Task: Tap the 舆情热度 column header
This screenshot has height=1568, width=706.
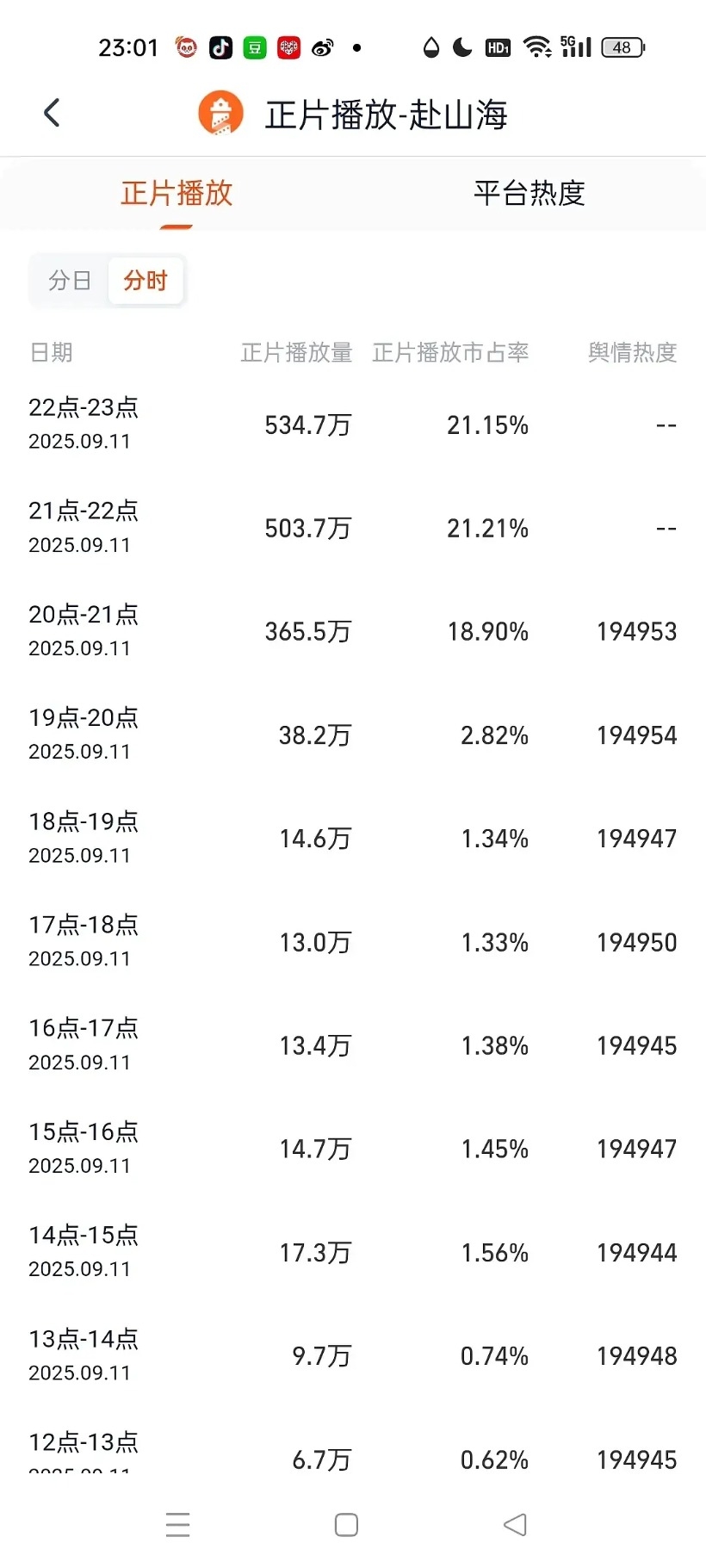Action: (632, 352)
